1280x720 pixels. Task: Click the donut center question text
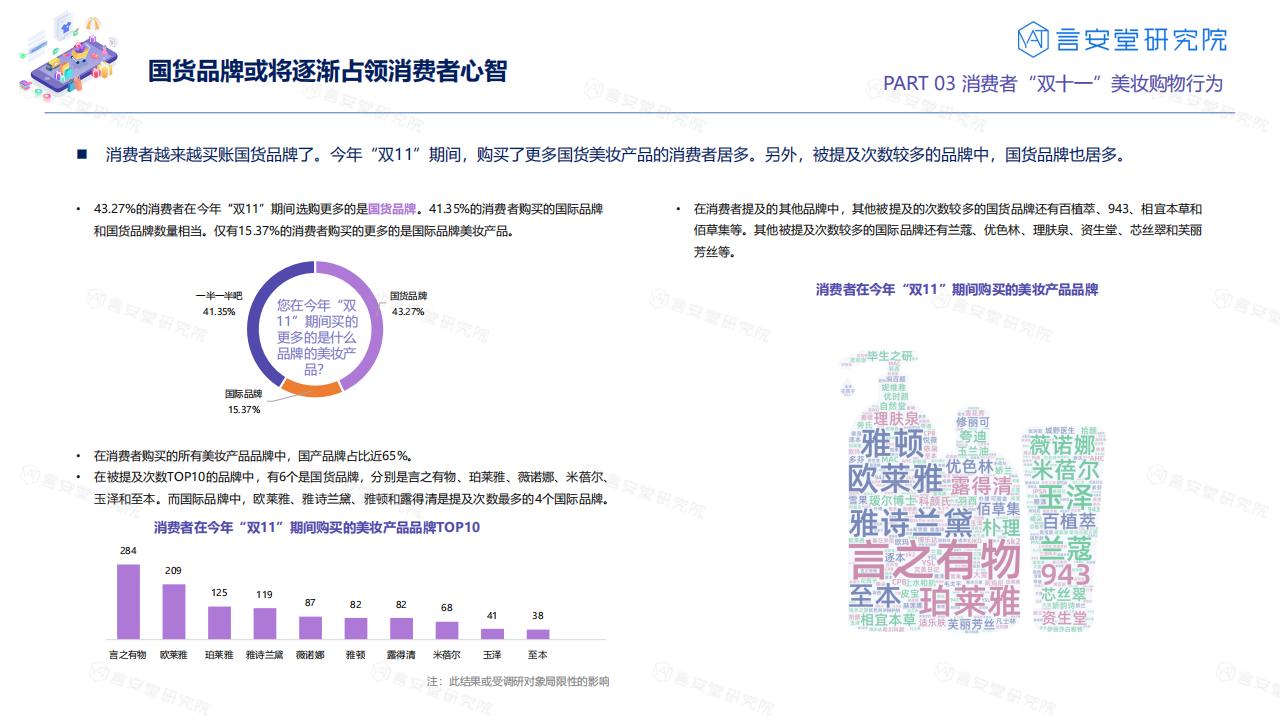tap(316, 336)
